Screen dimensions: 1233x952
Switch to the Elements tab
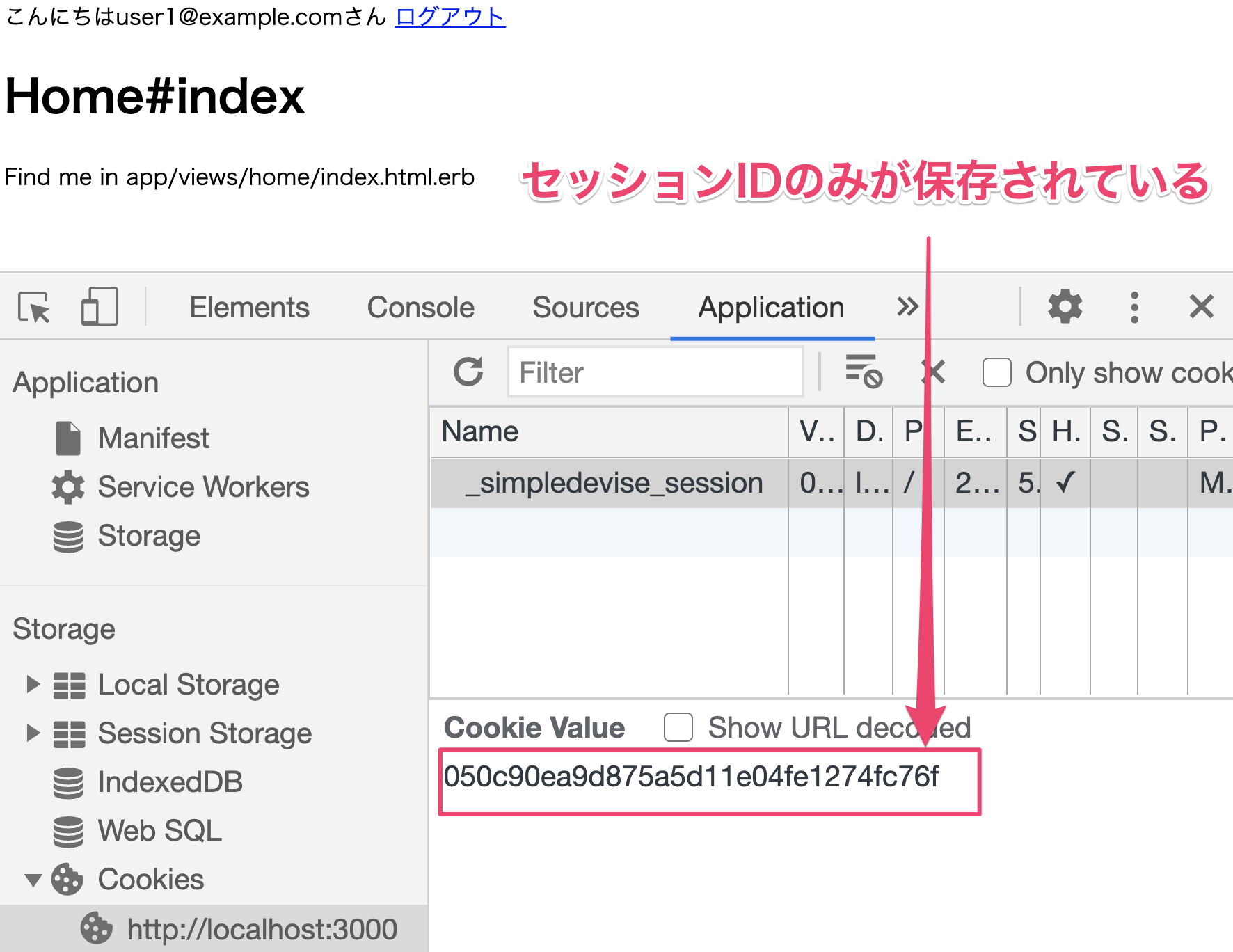249,308
